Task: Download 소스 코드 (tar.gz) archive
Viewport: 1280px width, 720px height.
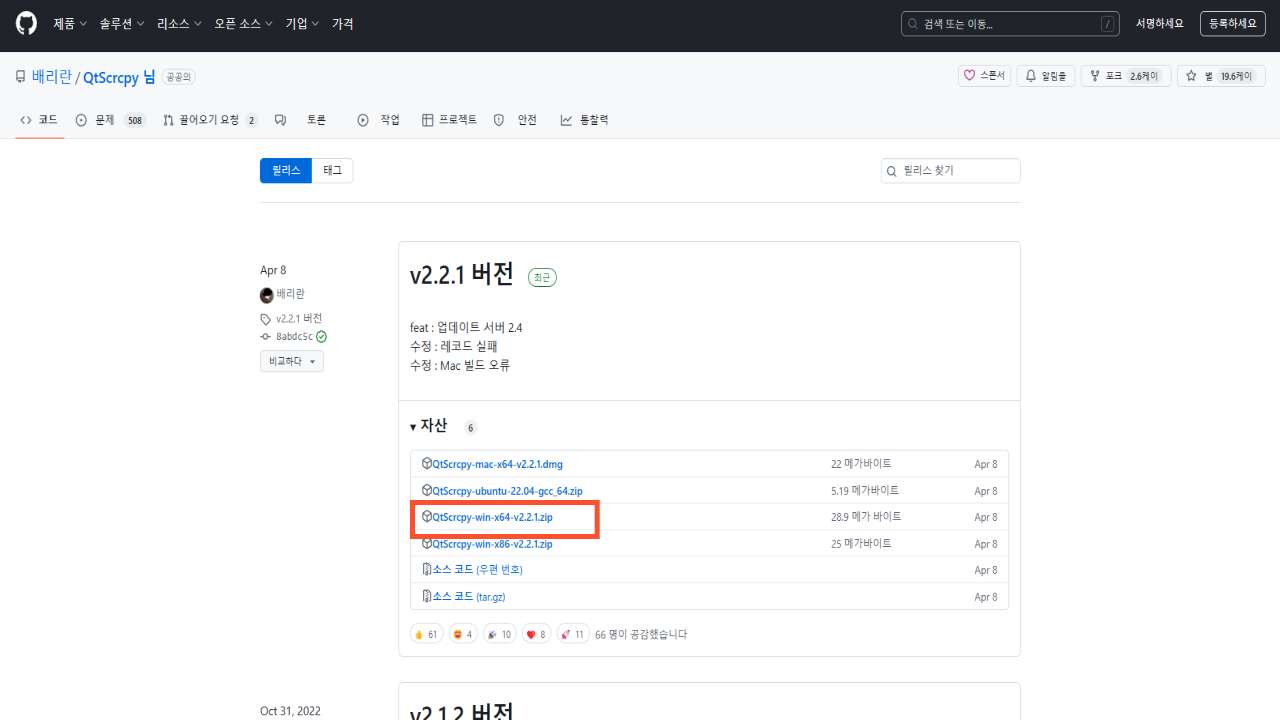Action: tap(469, 597)
